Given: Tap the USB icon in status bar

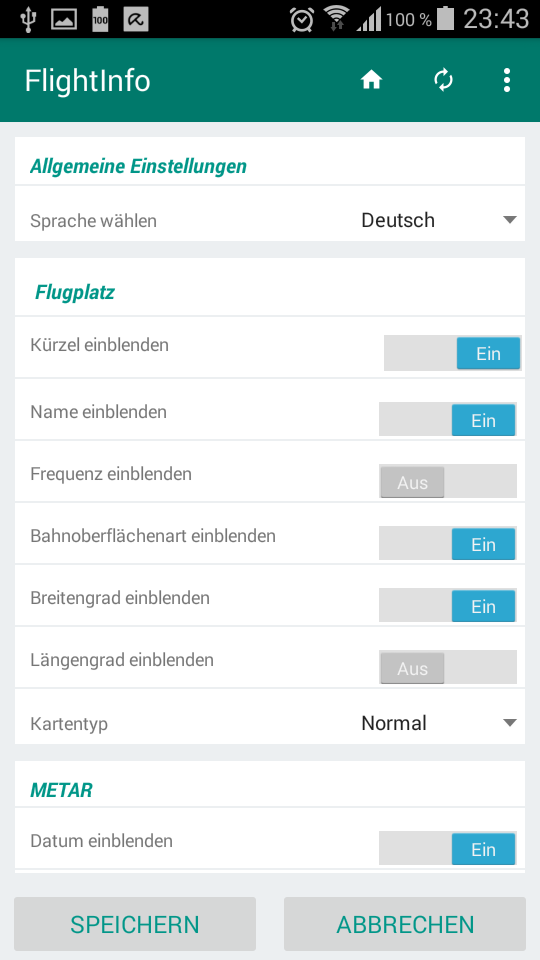Looking at the screenshot, I should tap(28, 19).
